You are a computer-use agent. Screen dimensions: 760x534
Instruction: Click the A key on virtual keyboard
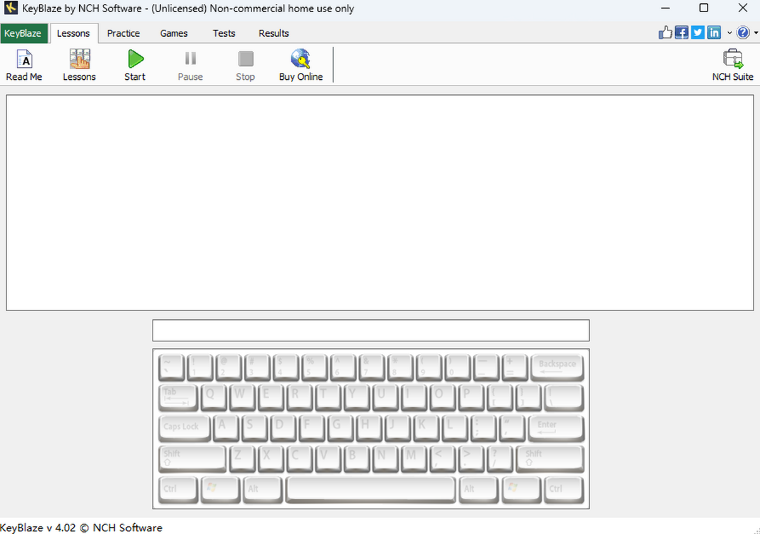tap(226, 428)
